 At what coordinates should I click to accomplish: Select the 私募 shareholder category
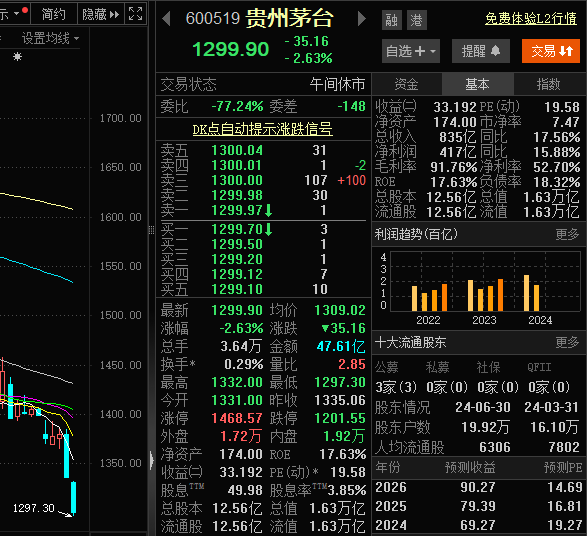point(437,367)
